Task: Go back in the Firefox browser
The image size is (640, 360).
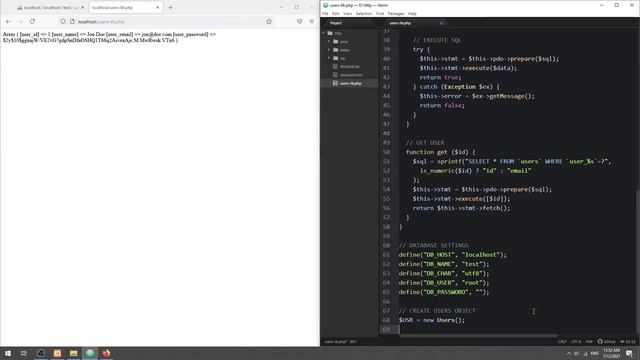Action: click(9, 21)
